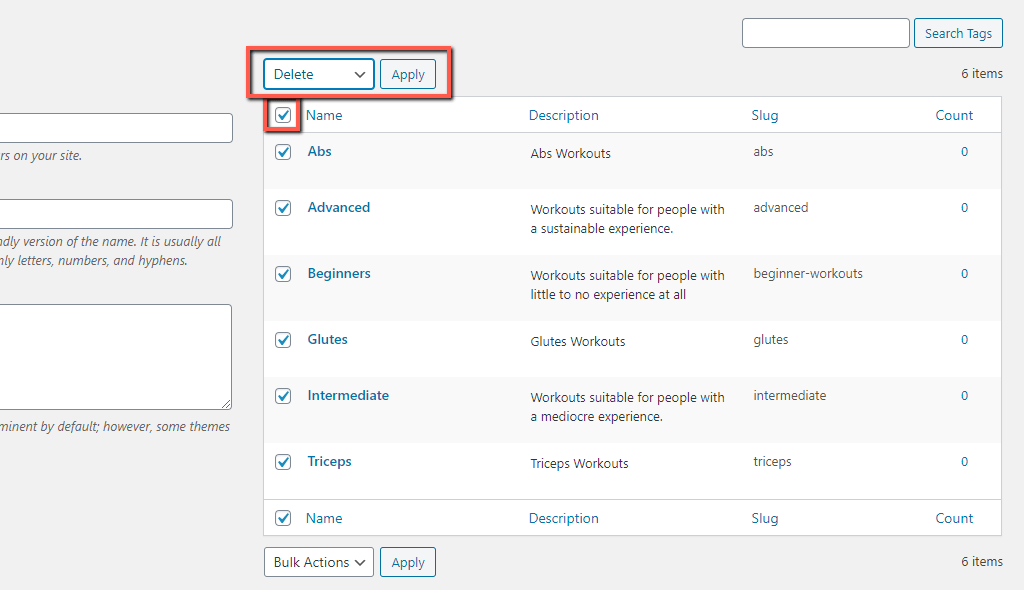Click into the new tag slug field
1024x590 pixels.
click(116, 214)
